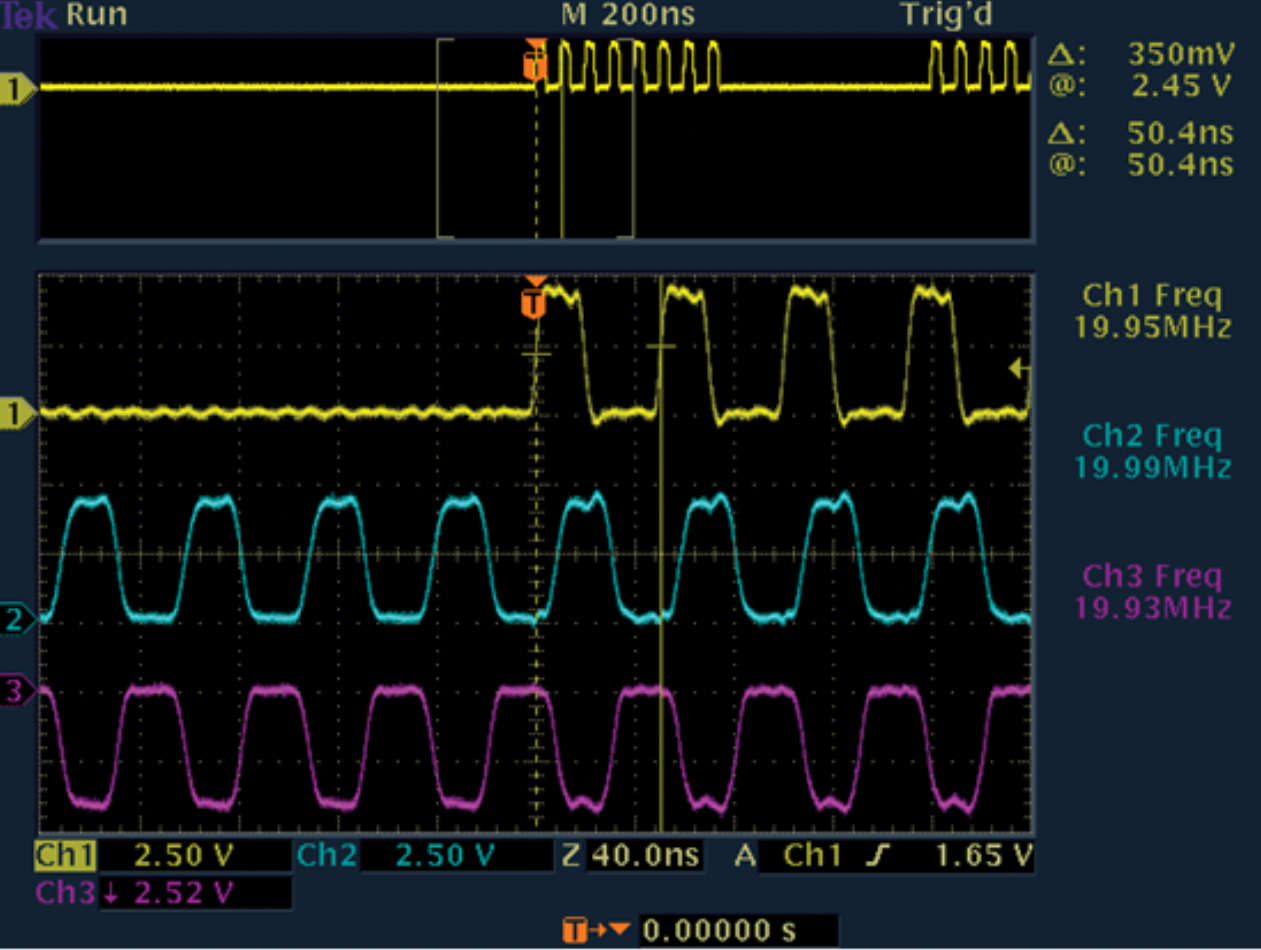Click the Ch3 Freq 19.93MHz measurement
Viewport: 1261px width, 950px height.
click(1152, 591)
